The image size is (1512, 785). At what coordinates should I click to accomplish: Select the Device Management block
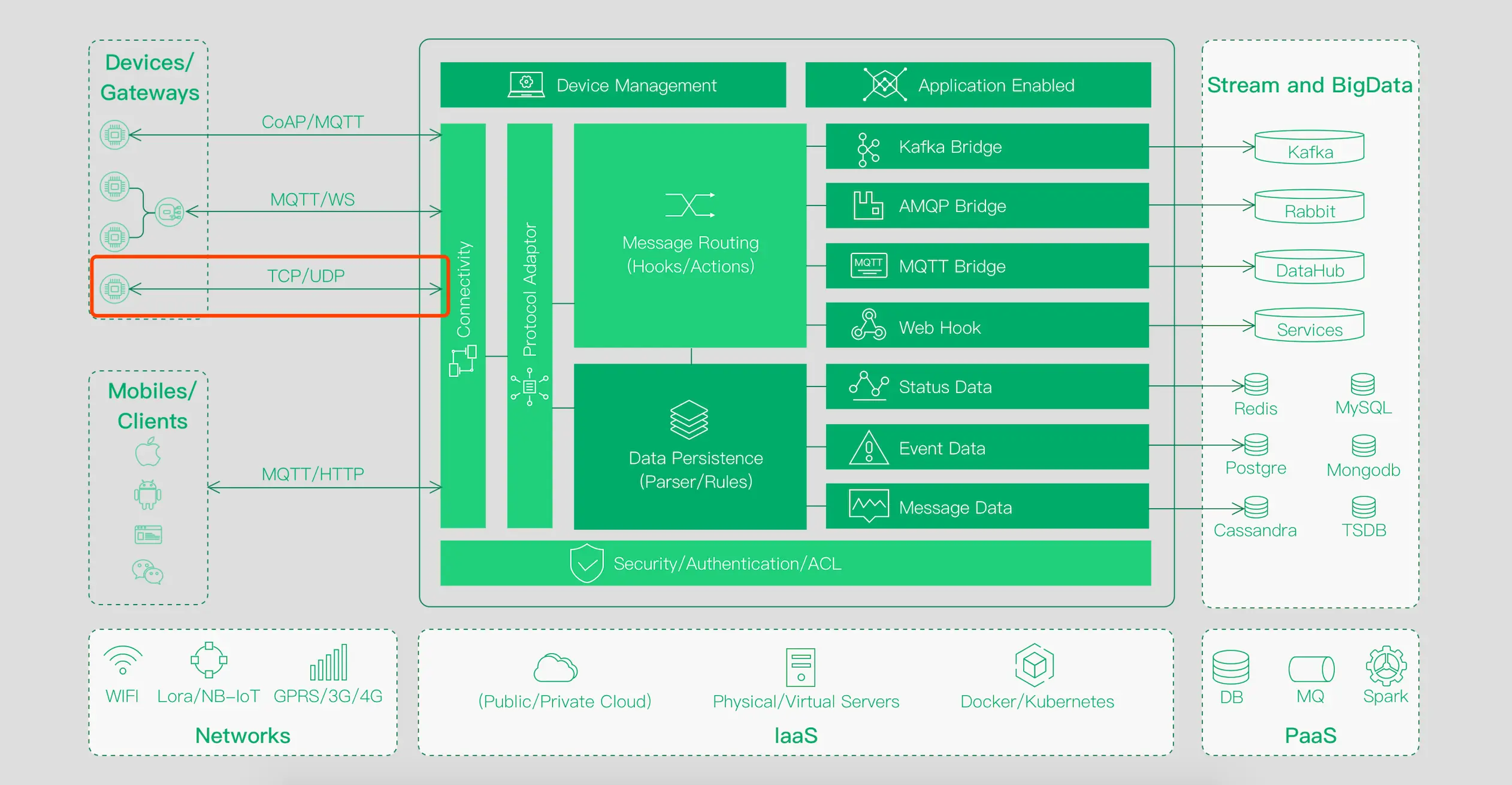[613, 85]
